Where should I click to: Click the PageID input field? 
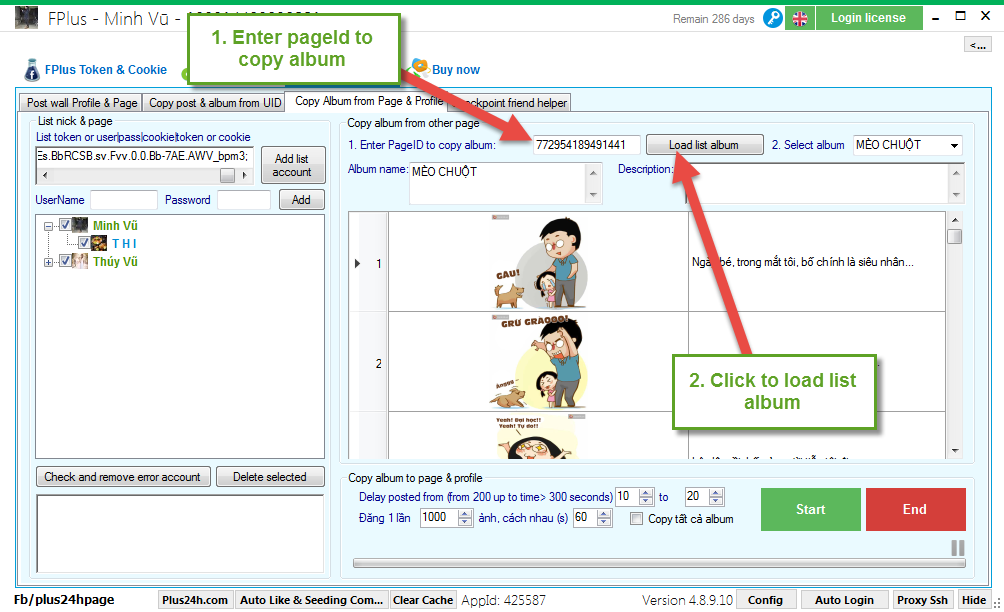[586, 145]
